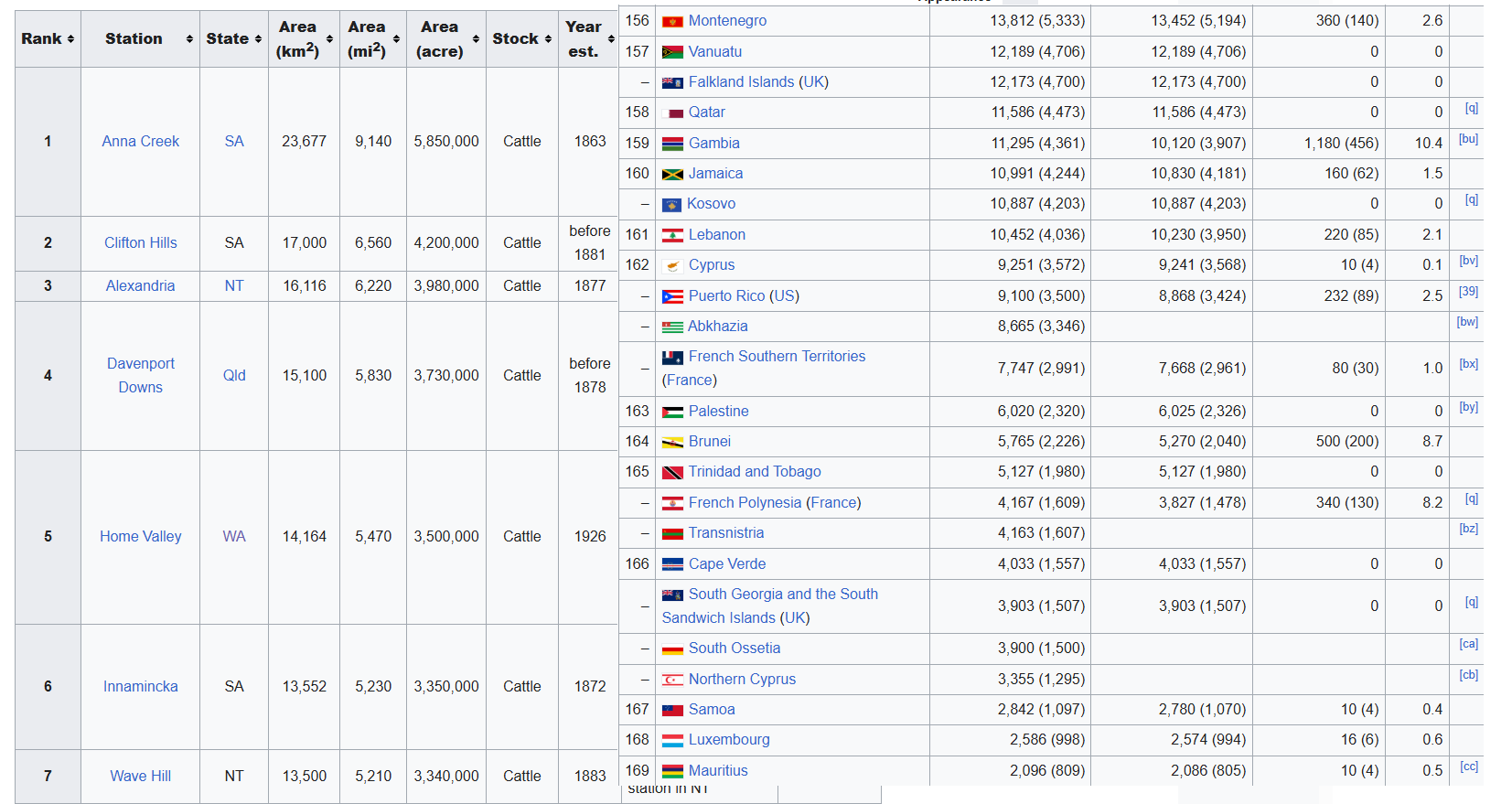This screenshot has width=1512, height=804.
Task: Open the Brunei country link
Action: tap(709, 442)
